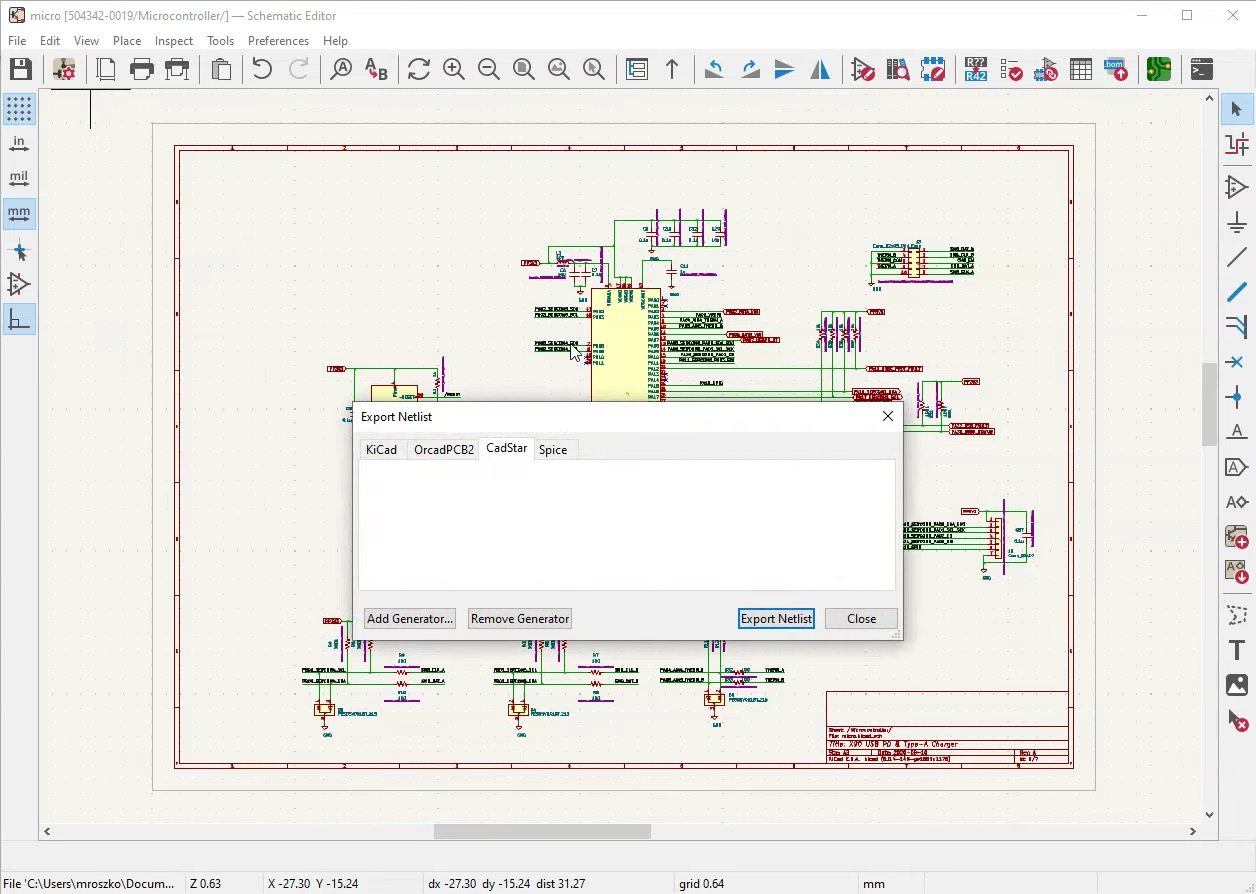The height and width of the screenshot is (894, 1256).
Task: Open the Inspect menu
Action: coord(174,41)
